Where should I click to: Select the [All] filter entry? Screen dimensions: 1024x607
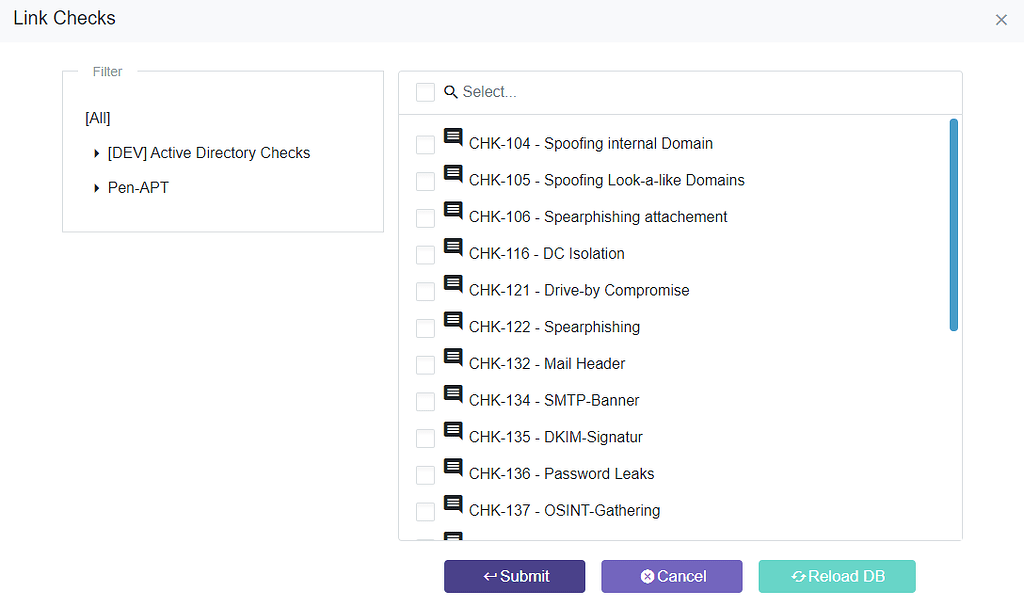pos(97,118)
